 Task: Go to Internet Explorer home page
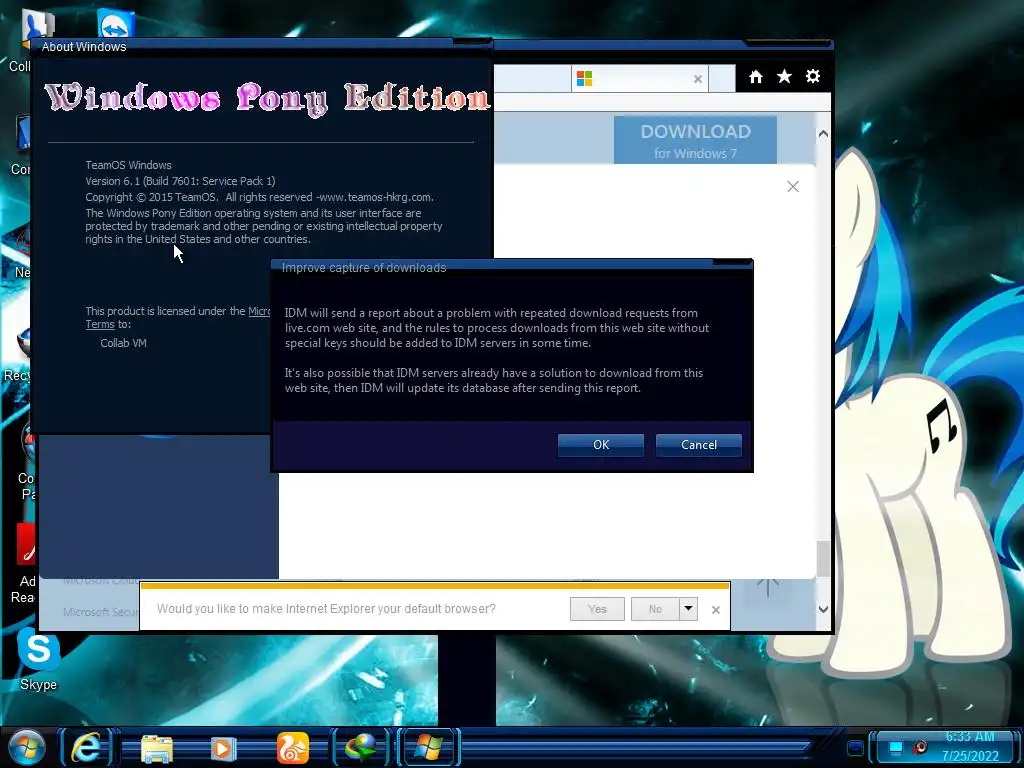(x=756, y=77)
